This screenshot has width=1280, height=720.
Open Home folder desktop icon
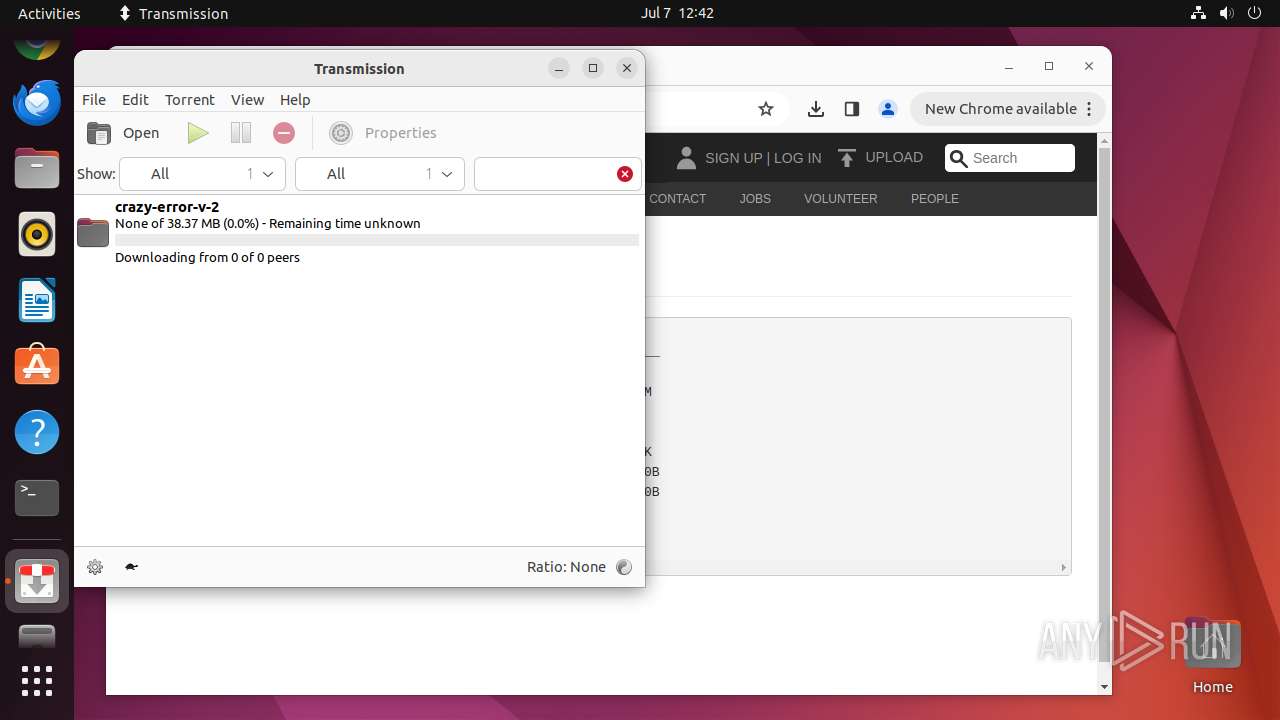point(1212,655)
